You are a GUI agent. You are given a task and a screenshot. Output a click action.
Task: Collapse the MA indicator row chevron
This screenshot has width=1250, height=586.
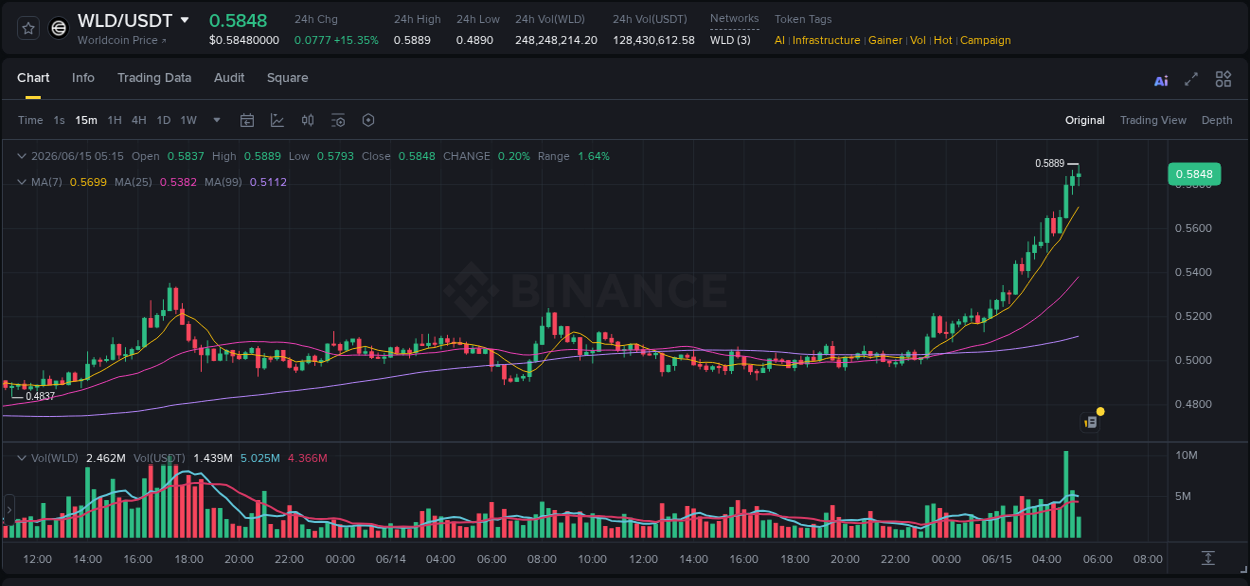(x=21, y=182)
